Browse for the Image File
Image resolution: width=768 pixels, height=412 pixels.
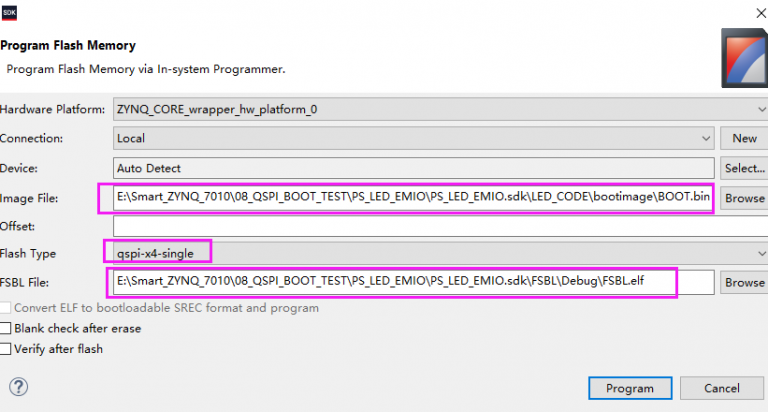pyautogui.click(x=744, y=198)
